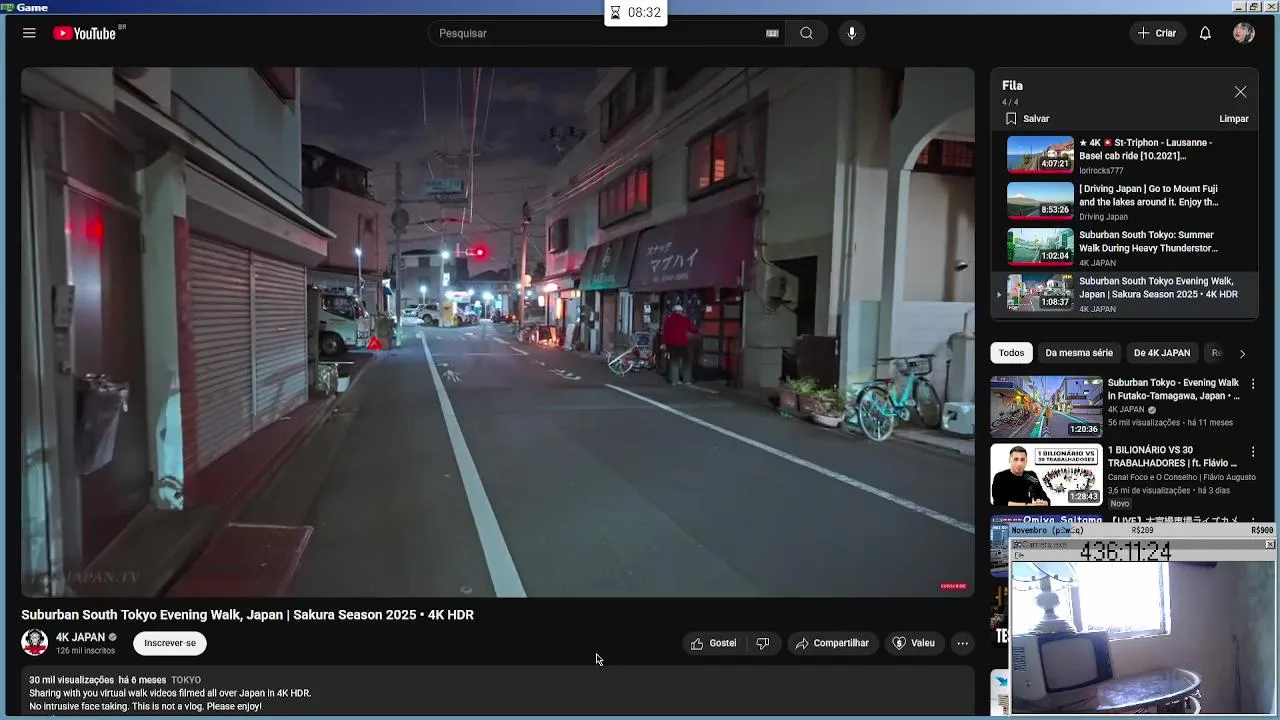Open the notifications bell
Viewport: 1280px width, 720px height.
(1205, 33)
